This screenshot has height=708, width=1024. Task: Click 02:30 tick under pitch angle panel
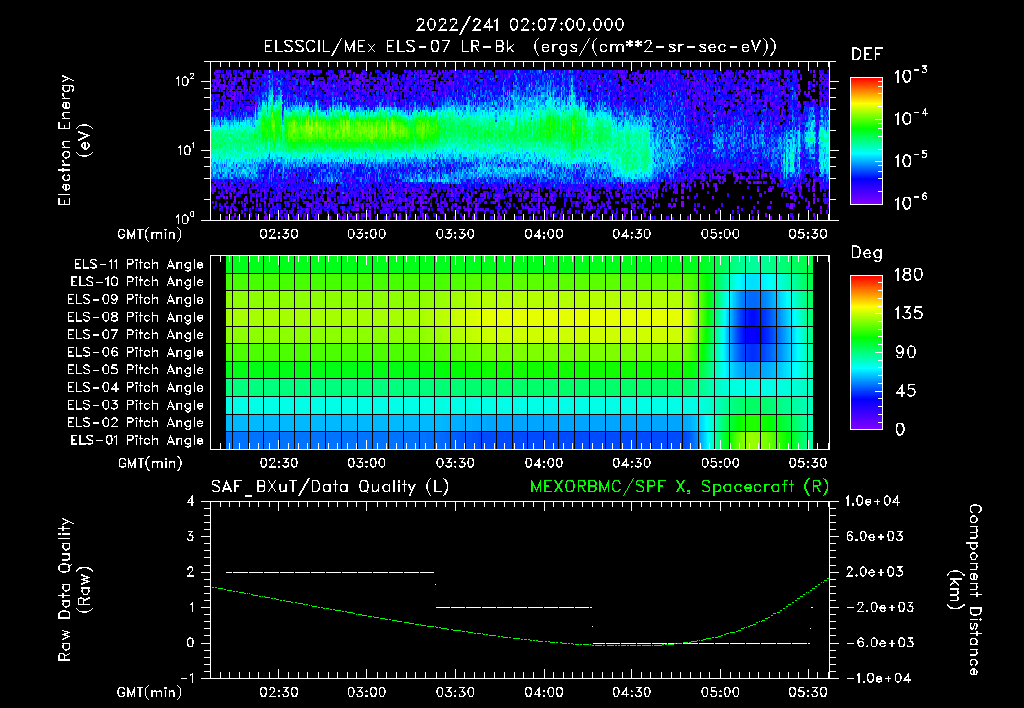click(x=279, y=463)
